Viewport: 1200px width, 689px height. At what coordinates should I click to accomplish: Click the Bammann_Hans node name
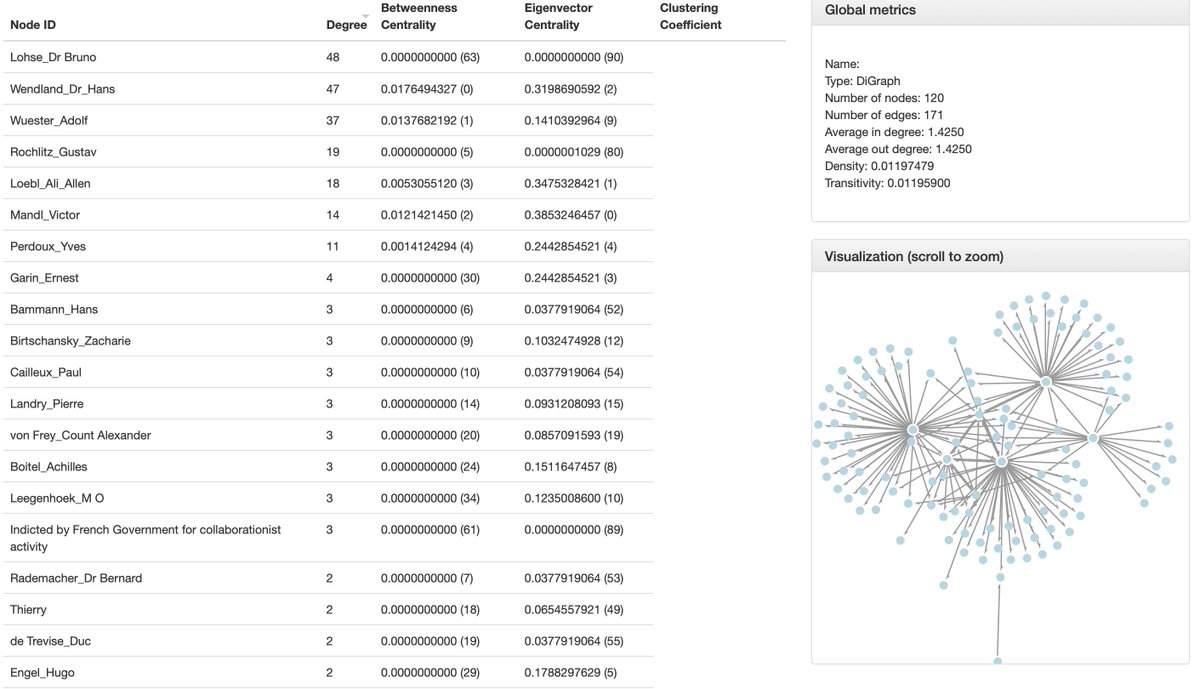(54, 310)
